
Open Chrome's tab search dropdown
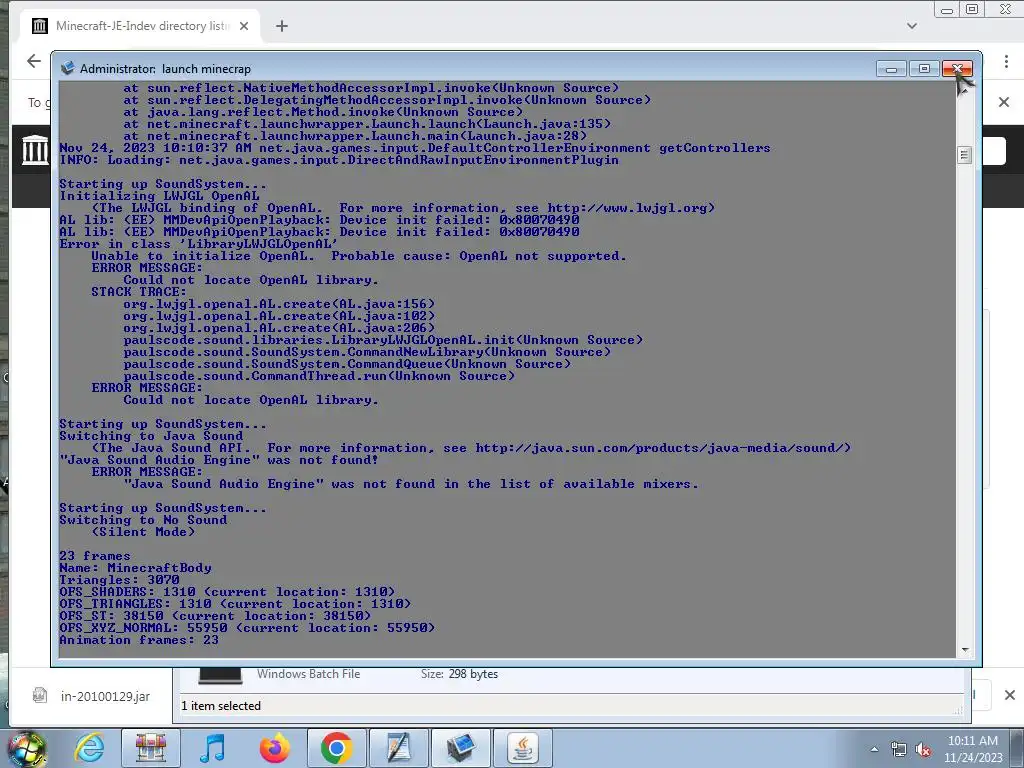(x=912, y=26)
